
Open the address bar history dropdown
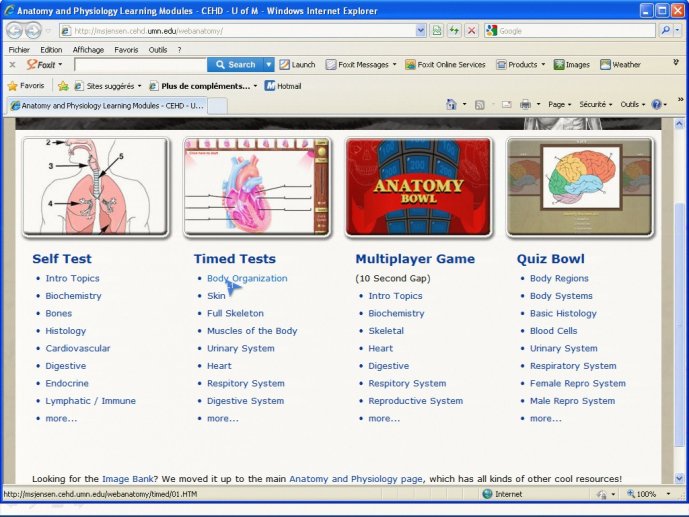[x=421, y=30]
